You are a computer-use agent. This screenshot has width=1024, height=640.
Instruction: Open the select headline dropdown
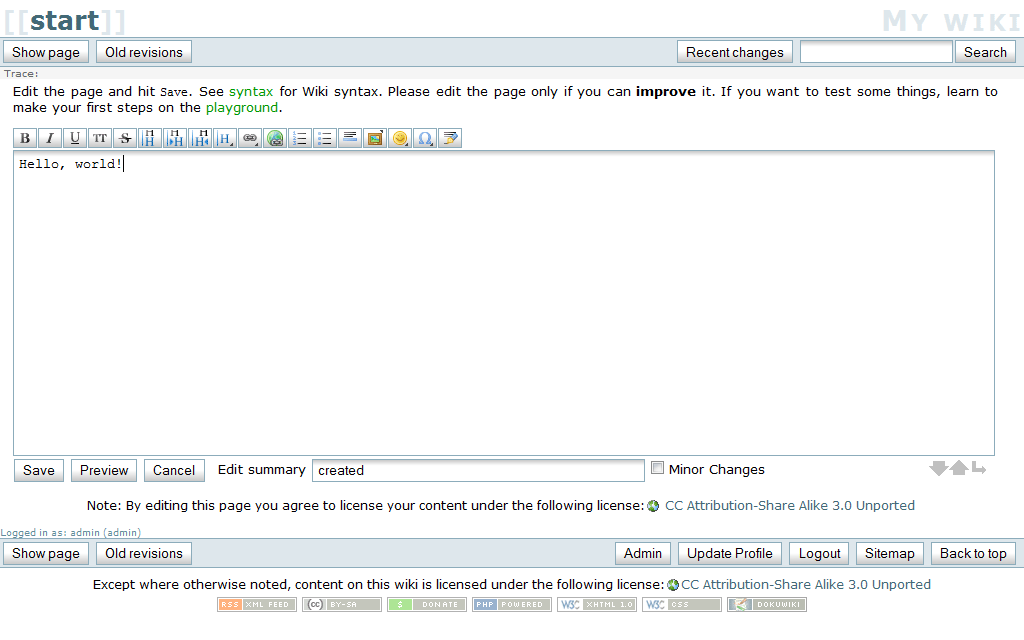click(225, 138)
